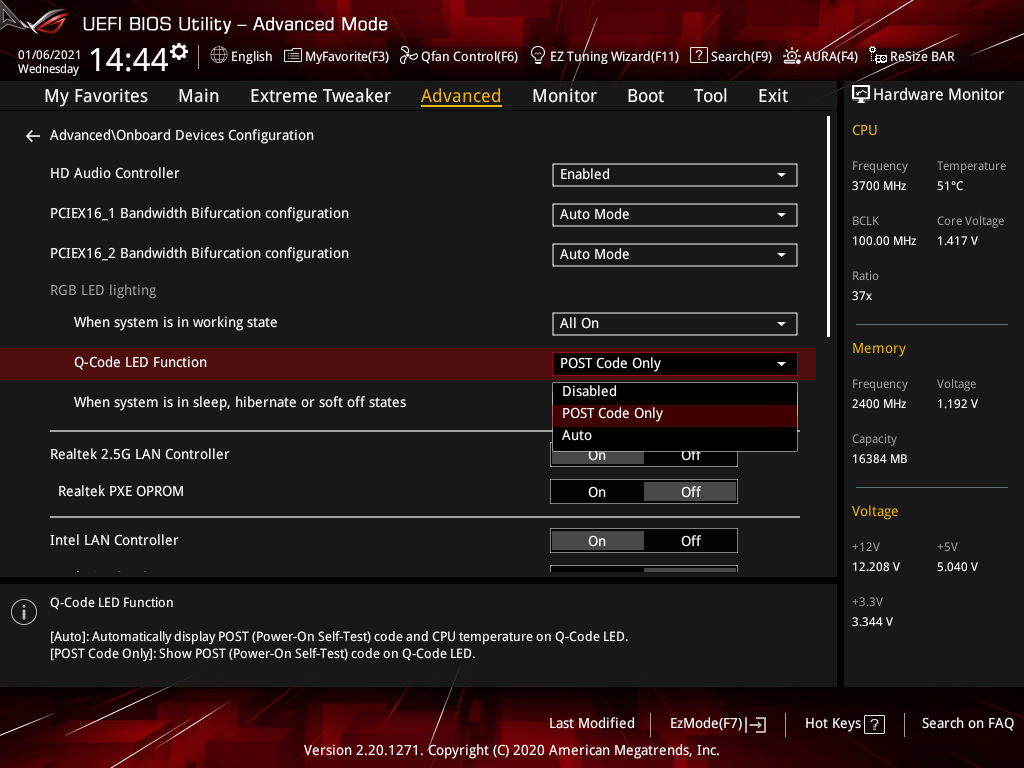Open Extreme Tweaker tab
The width and height of the screenshot is (1024, 768).
(320, 96)
